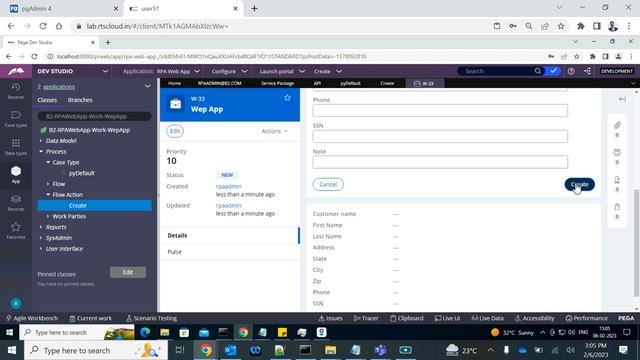Collapse the right utility panel arrow

(x=622, y=100)
